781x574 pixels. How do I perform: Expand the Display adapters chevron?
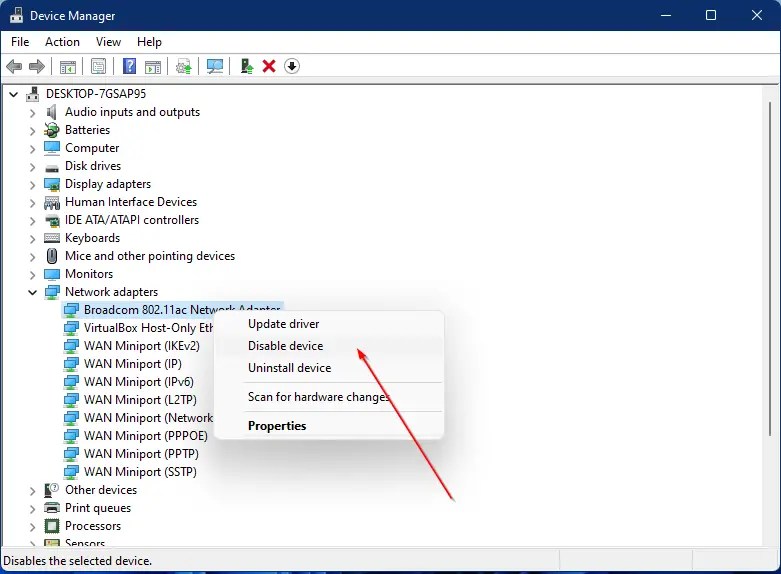(32, 185)
